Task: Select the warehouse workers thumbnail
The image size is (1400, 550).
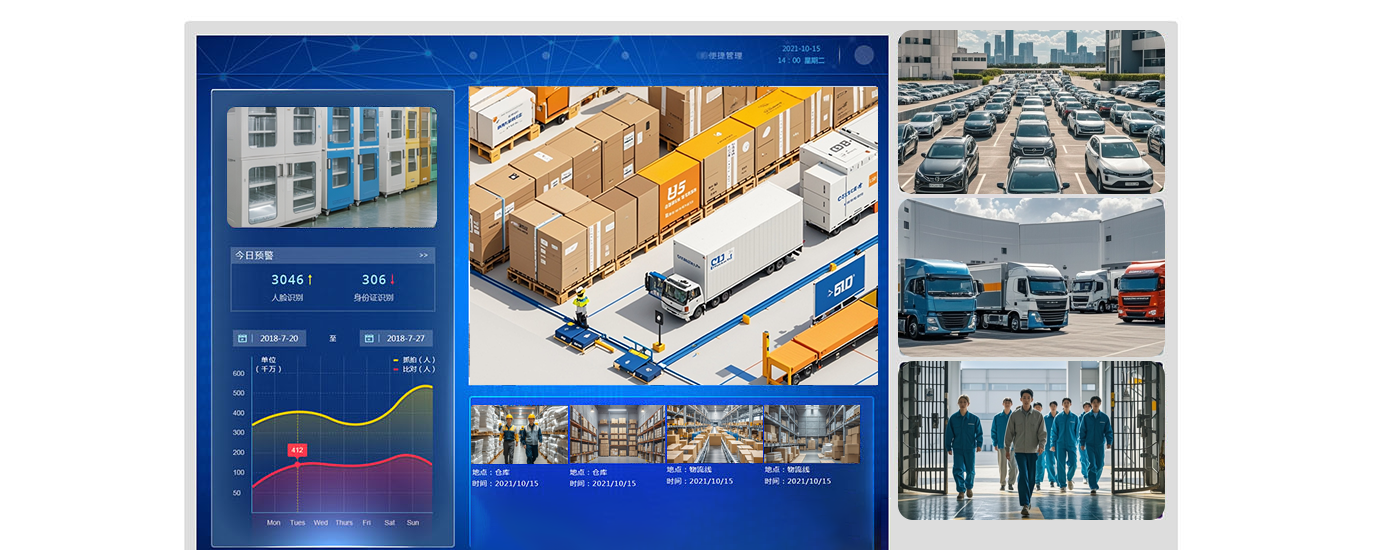Action: click(x=519, y=434)
